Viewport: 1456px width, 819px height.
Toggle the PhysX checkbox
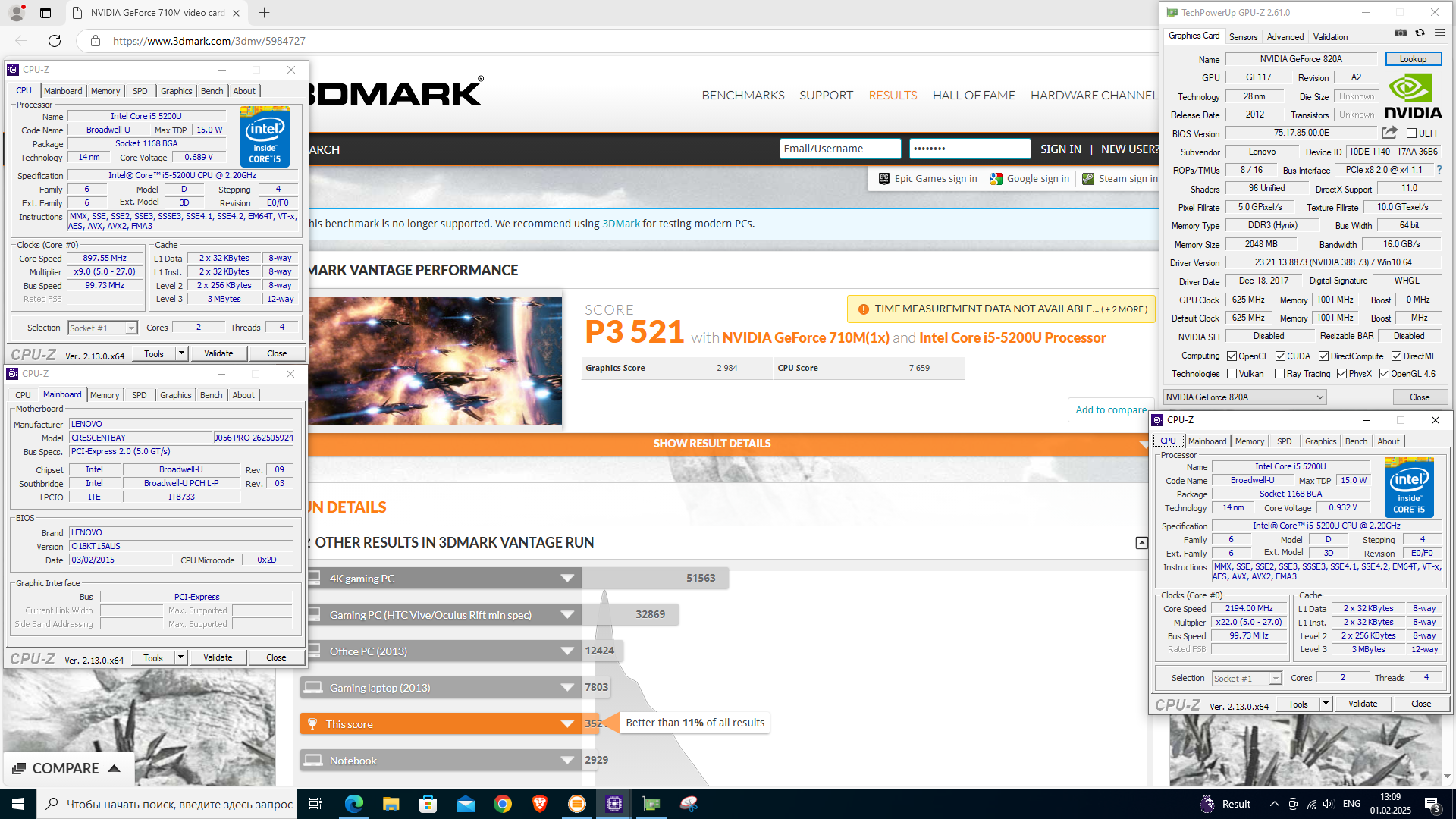(x=1342, y=374)
